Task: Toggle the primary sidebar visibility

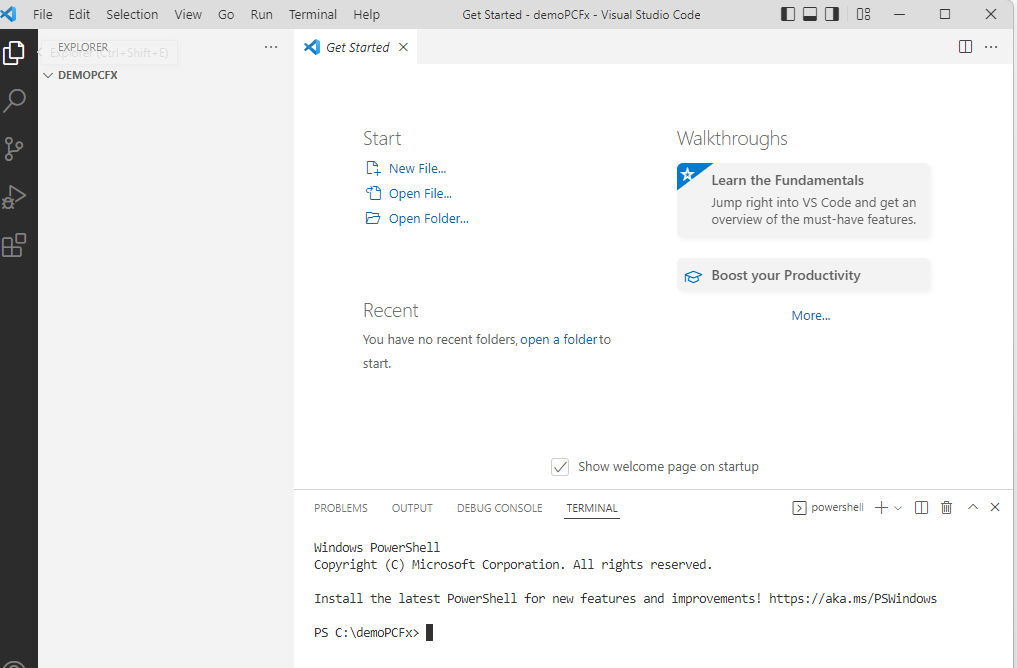Action: click(x=787, y=15)
